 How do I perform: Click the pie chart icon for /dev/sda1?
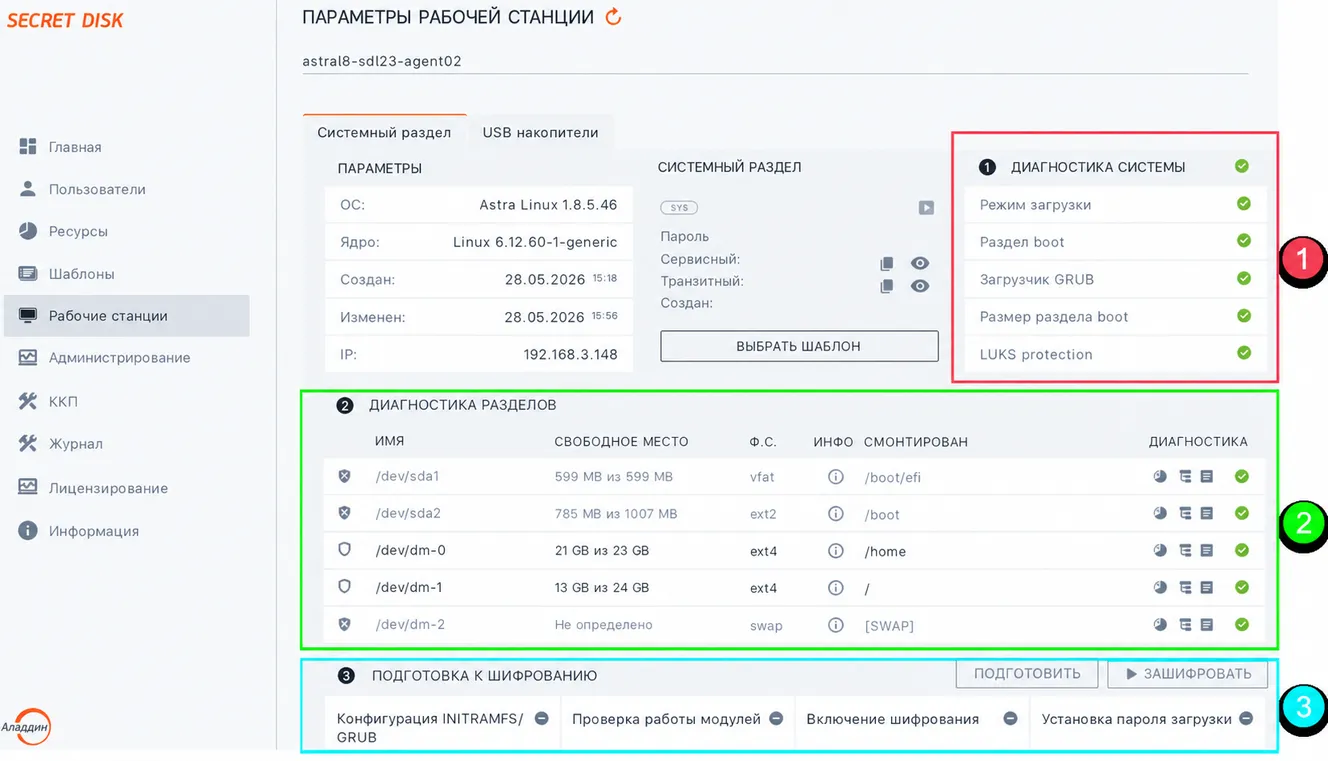pos(1160,476)
